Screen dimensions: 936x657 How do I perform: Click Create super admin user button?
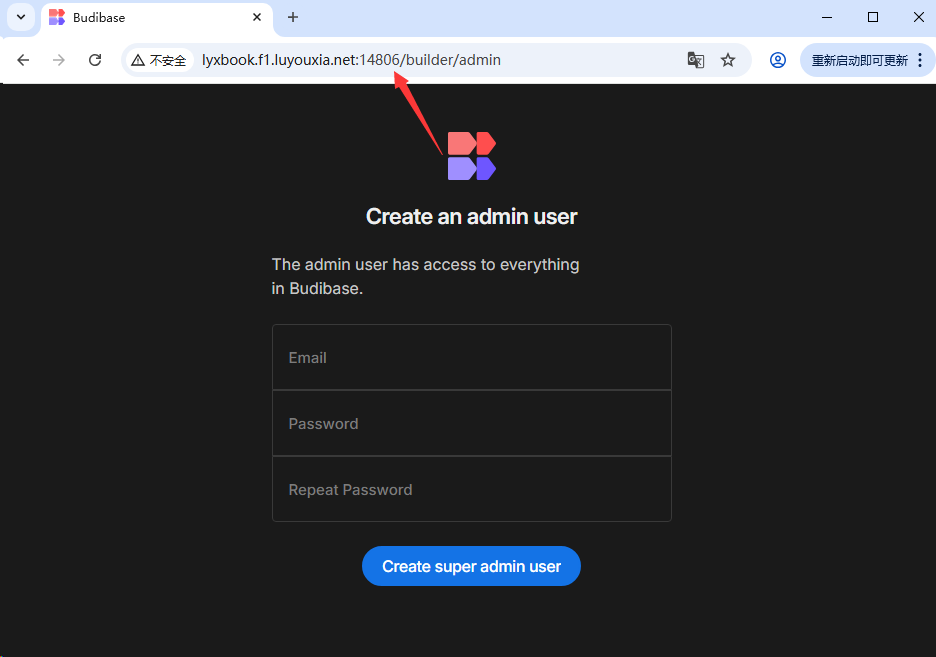[471, 566]
